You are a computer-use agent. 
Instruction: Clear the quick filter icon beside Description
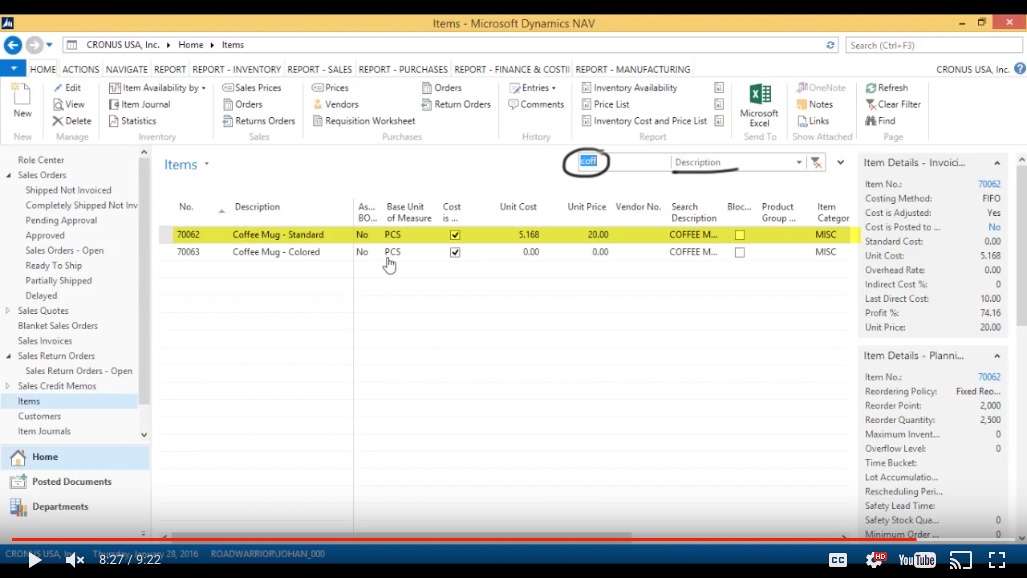point(816,163)
